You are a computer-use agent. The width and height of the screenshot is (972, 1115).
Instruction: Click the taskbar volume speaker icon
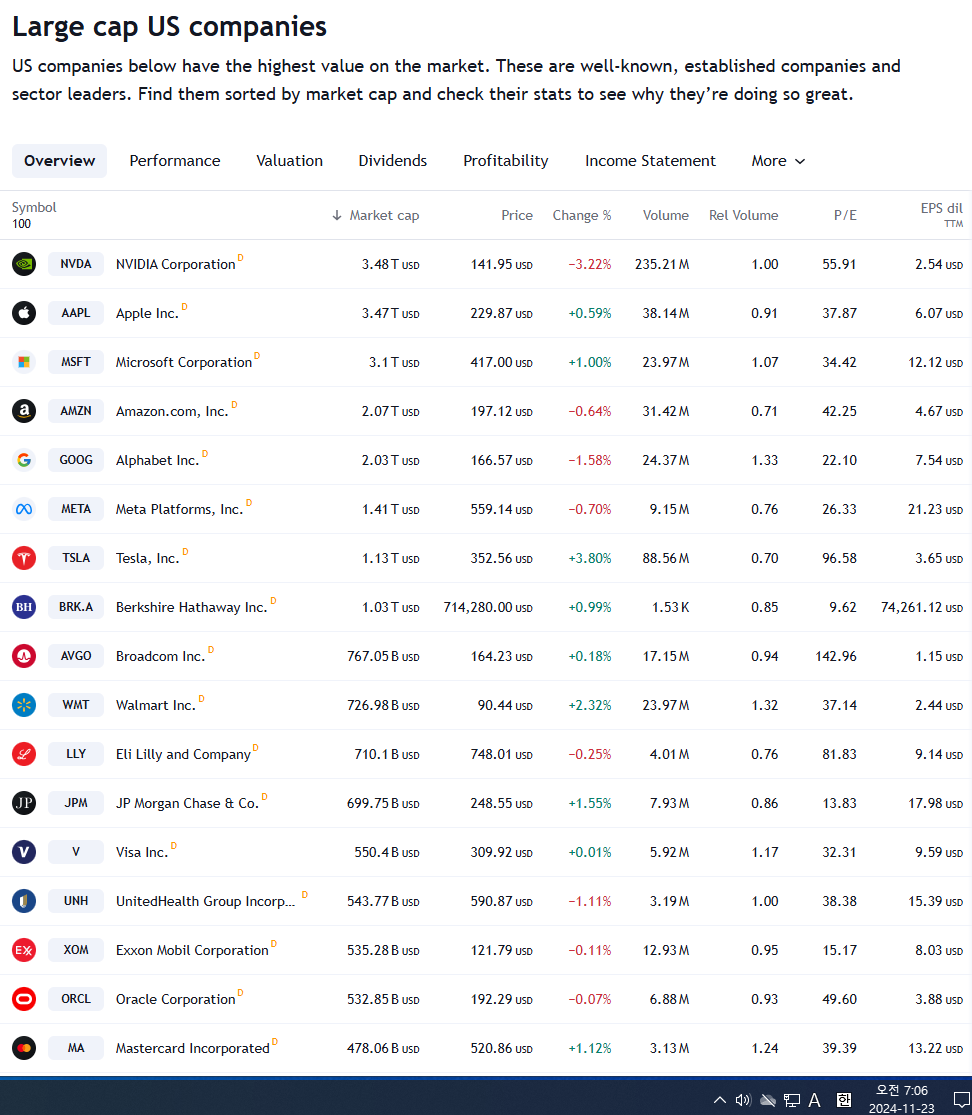point(743,1100)
